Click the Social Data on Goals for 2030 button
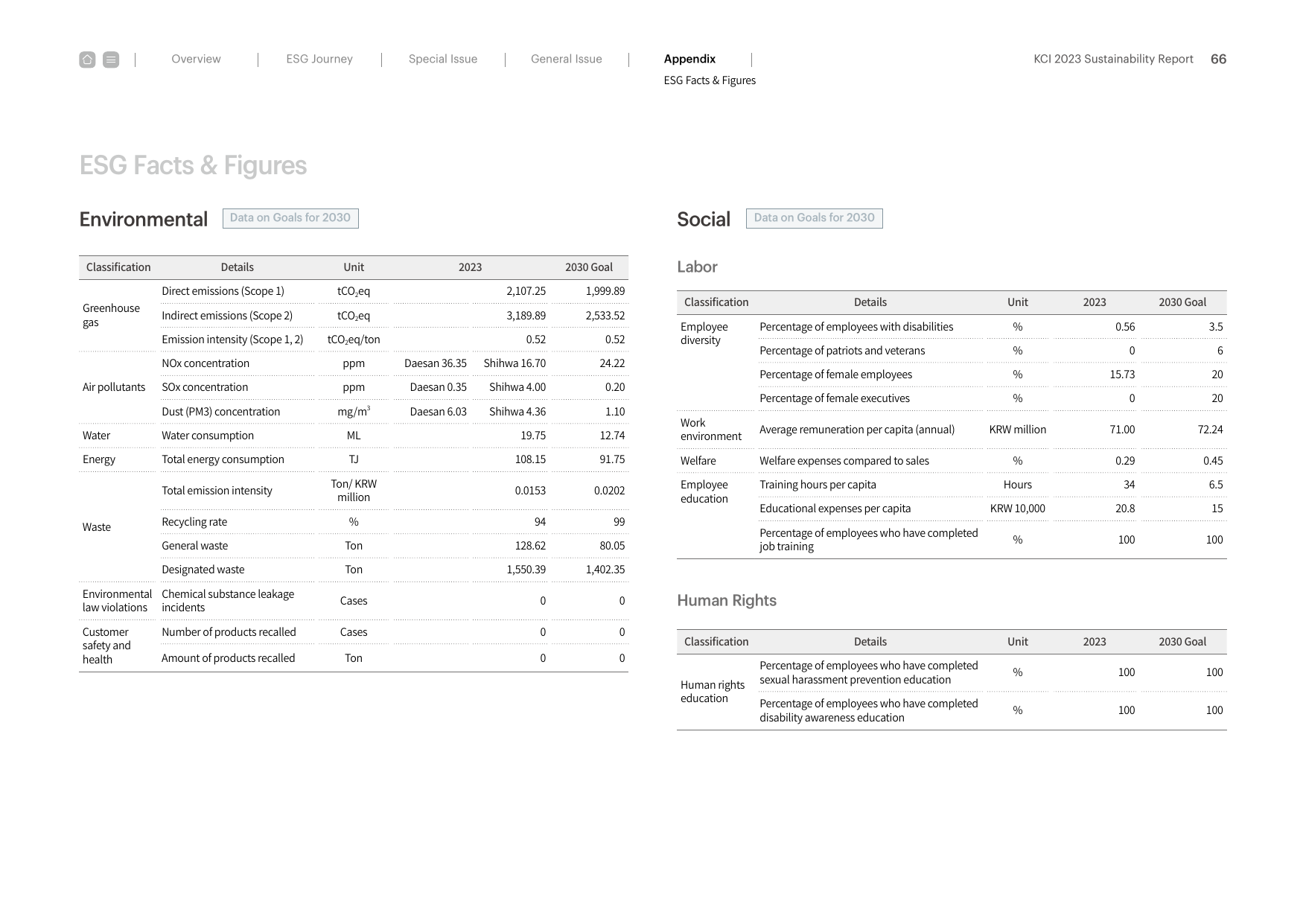1306x924 pixels. (815, 218)
